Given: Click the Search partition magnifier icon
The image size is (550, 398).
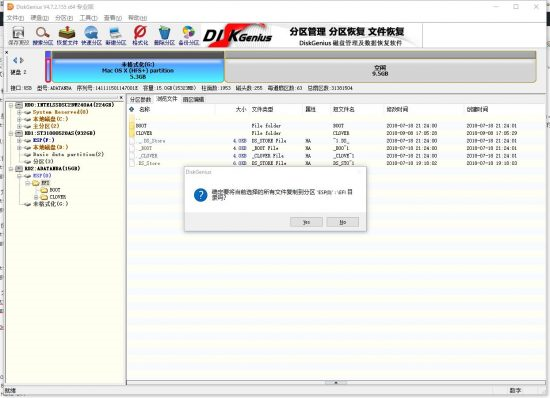Looking at the screenshot, I should (x=42, y=33).
